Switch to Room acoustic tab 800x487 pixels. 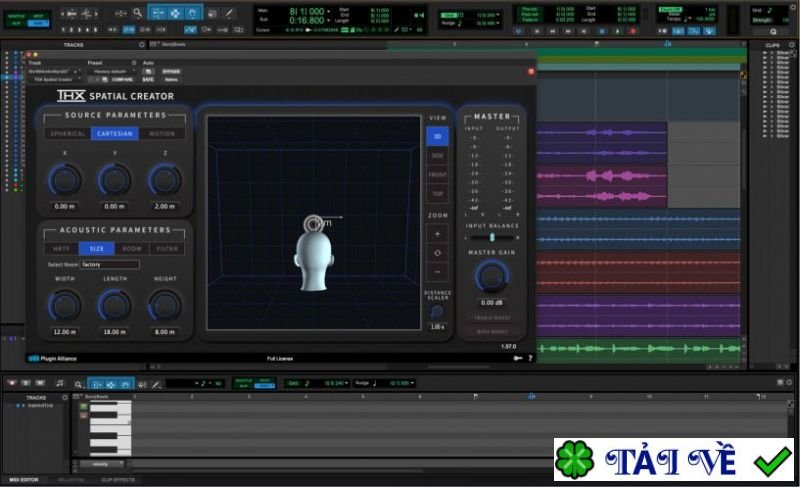(x=132, y=248)
